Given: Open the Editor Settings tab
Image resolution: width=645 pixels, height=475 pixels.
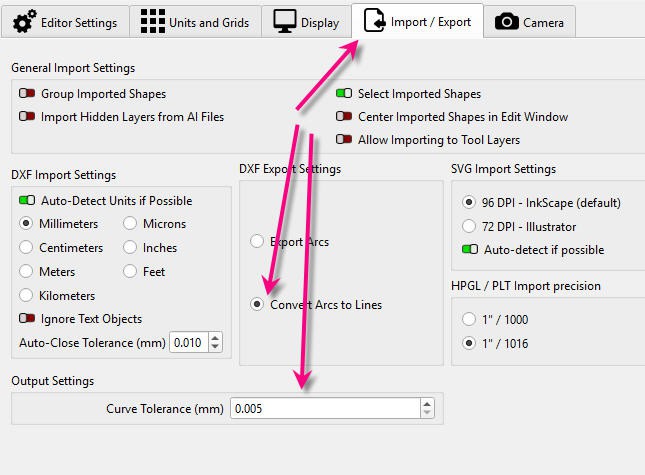Looking at the screenshot, I should click(65, 22).
